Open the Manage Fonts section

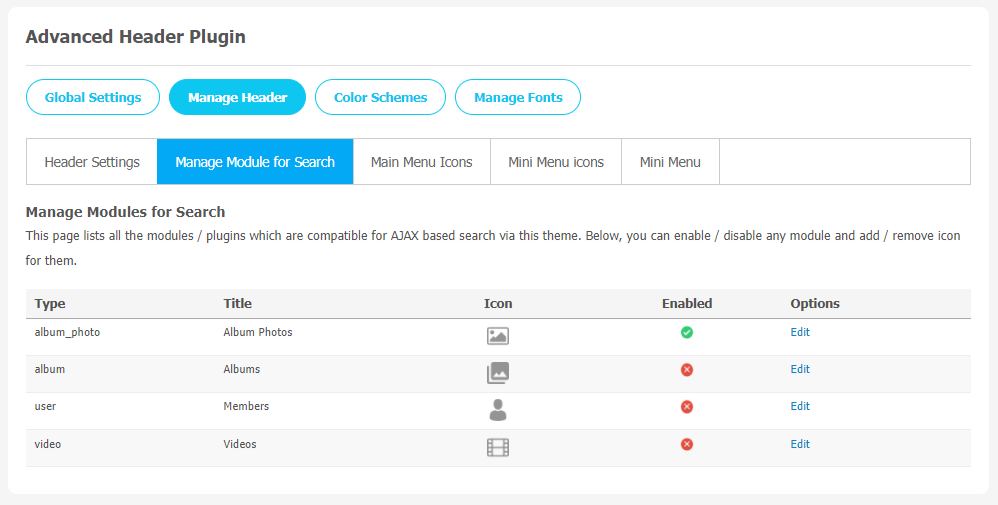[518, 97]
